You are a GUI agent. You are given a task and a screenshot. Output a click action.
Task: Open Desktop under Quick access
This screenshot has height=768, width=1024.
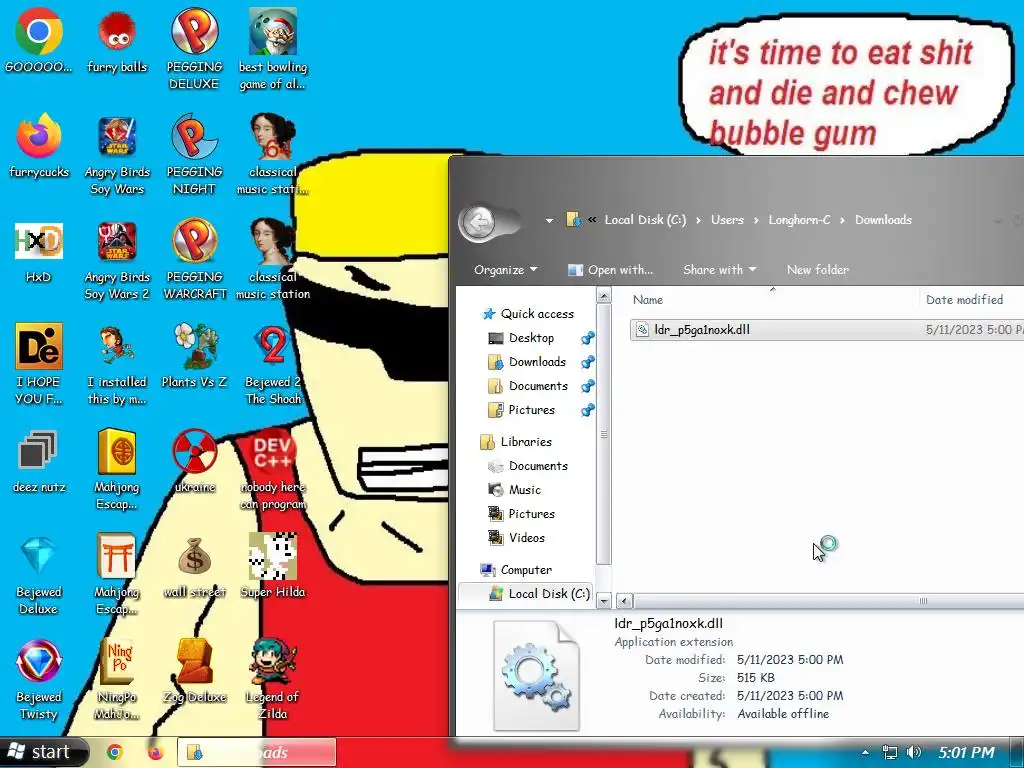pos(522,338)
